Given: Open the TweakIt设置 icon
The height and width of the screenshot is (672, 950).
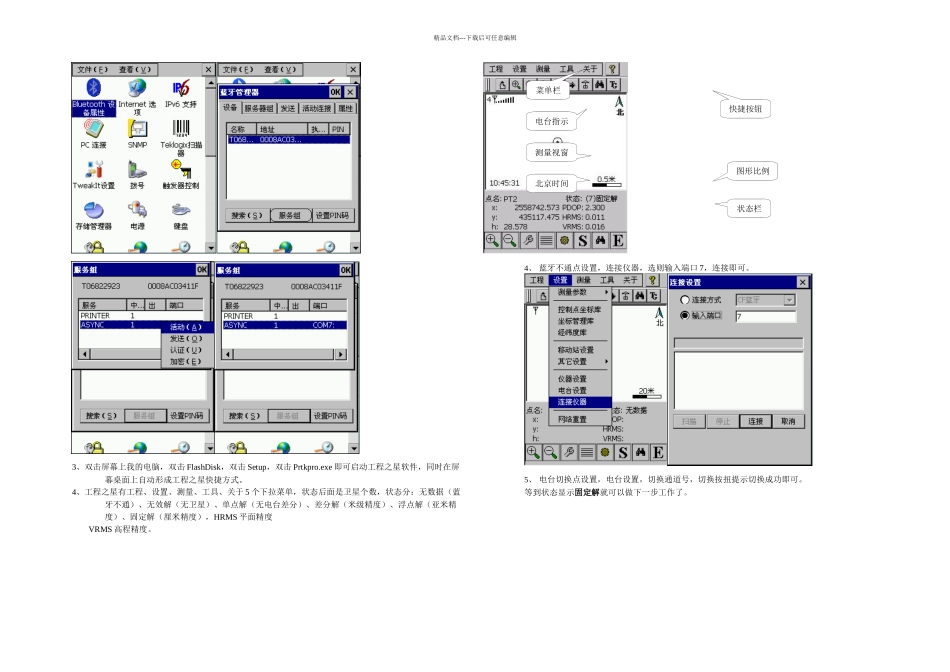Looking at the screenshot, I should [93, 175].
